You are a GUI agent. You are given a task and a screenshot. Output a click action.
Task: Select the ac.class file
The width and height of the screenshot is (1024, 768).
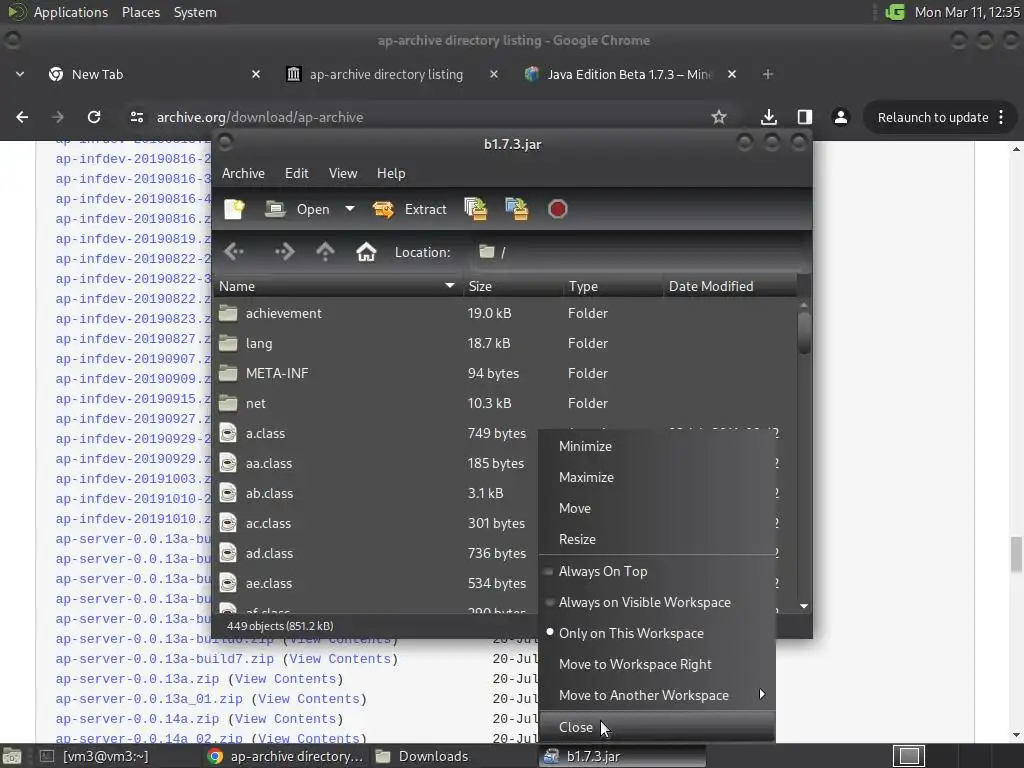376,524
